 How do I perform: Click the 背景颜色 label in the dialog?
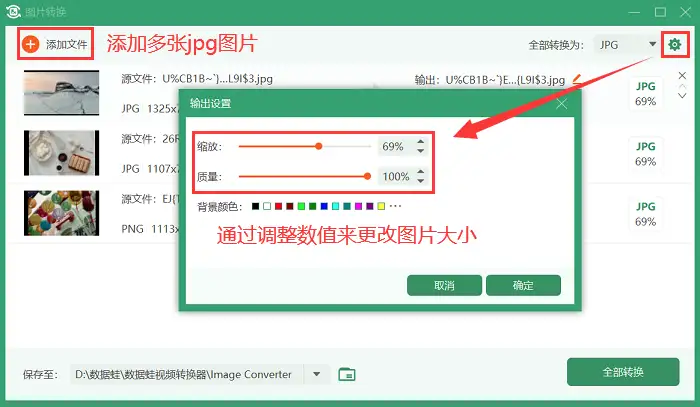[220, 207]
